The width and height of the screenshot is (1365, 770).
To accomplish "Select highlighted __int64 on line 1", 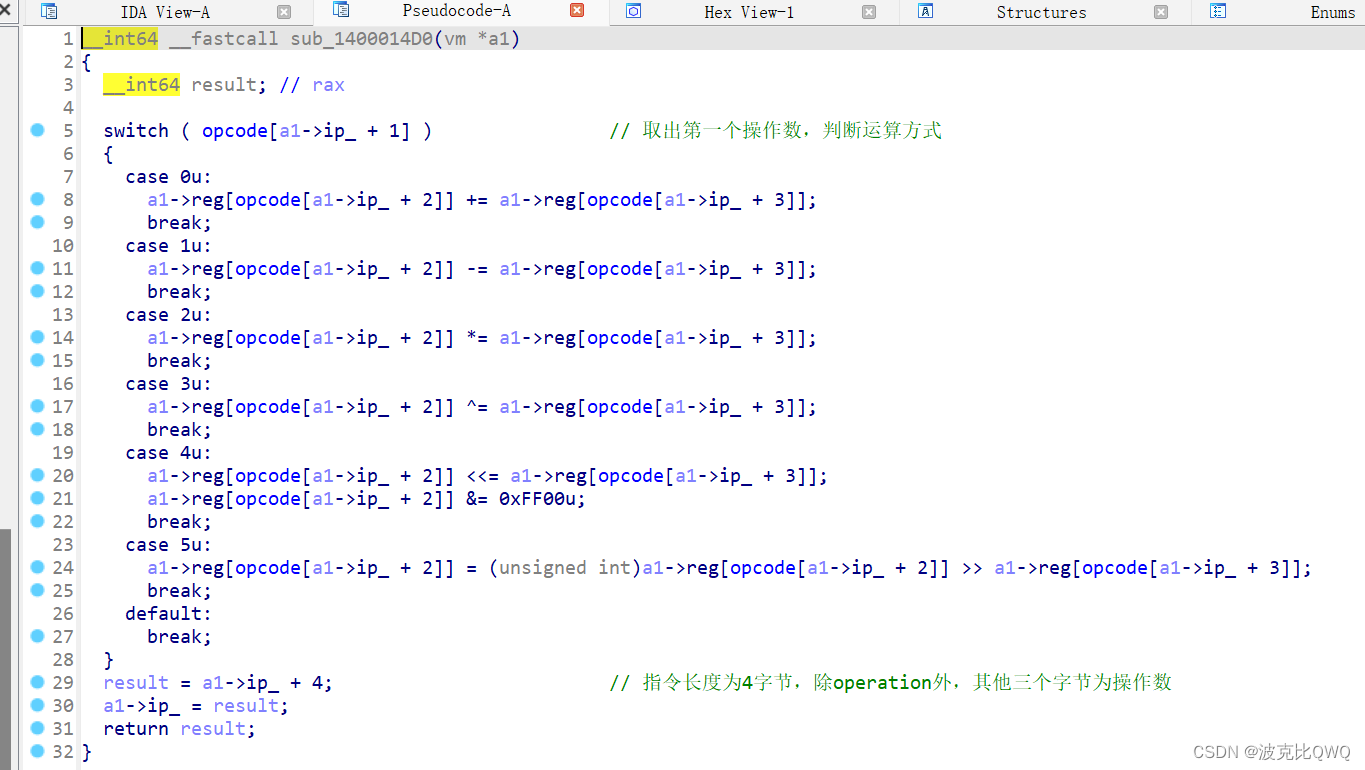I will pos(120,39).
